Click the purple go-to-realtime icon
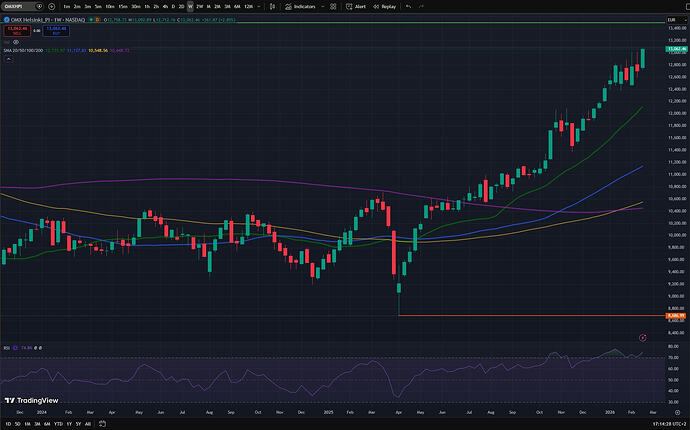The height and width of the screenshot is (430, 690). 642,338
